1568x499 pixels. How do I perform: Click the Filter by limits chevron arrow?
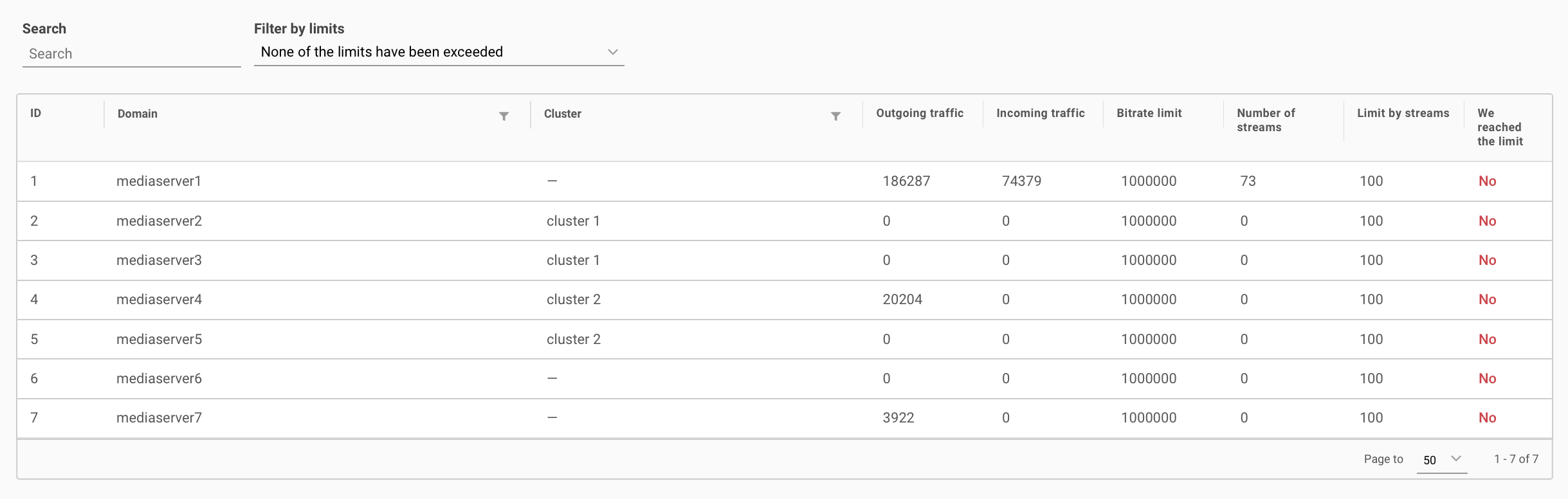click(x=612, y=52)
